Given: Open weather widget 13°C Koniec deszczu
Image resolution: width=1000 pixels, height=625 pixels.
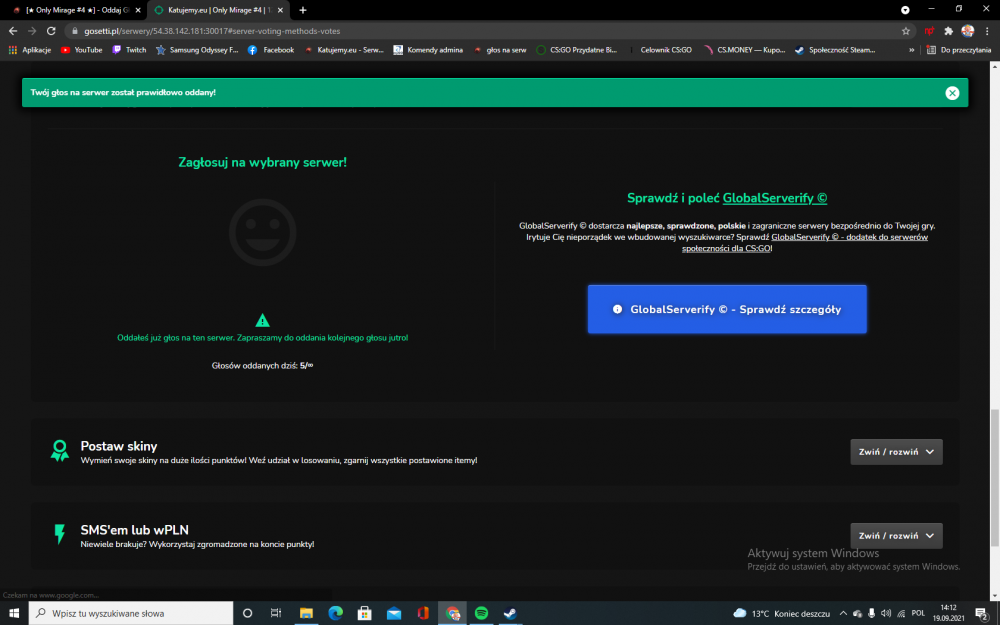Looking at the screenshot, I should [x=782, y=613].
